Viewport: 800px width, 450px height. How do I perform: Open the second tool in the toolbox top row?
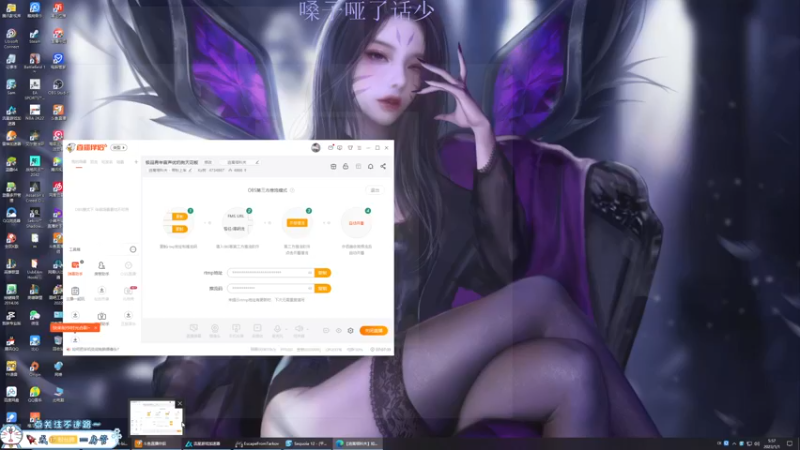[x=102, y=267]
